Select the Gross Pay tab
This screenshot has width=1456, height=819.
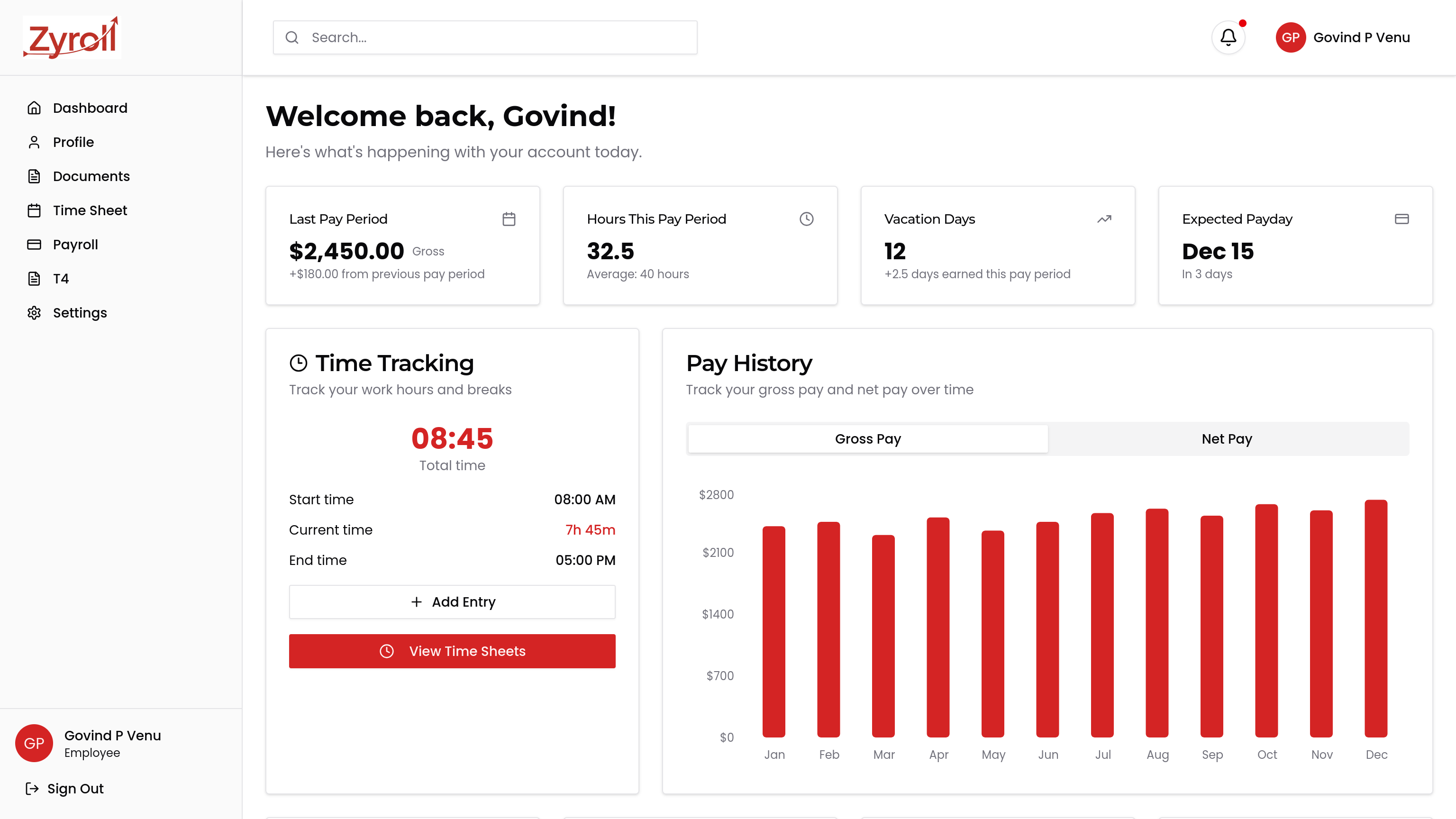(868, 438)
